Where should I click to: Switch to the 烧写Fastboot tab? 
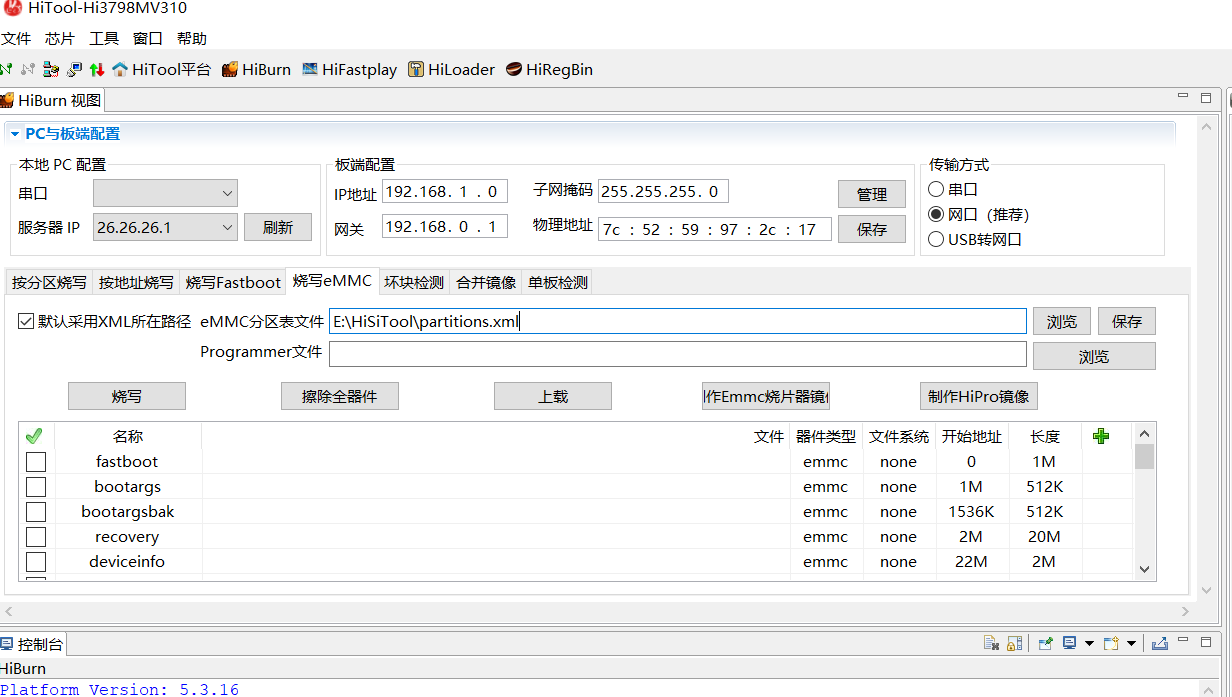pos(233,283)
